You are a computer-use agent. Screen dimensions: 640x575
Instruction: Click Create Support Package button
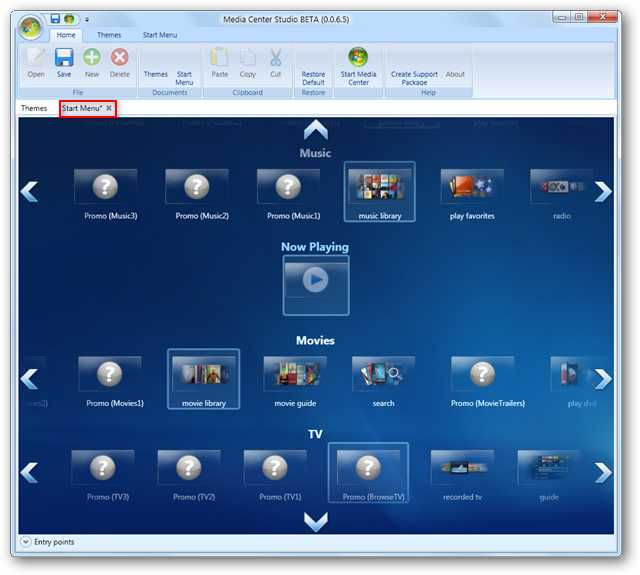pyautogui.click(x=414, y=78)
